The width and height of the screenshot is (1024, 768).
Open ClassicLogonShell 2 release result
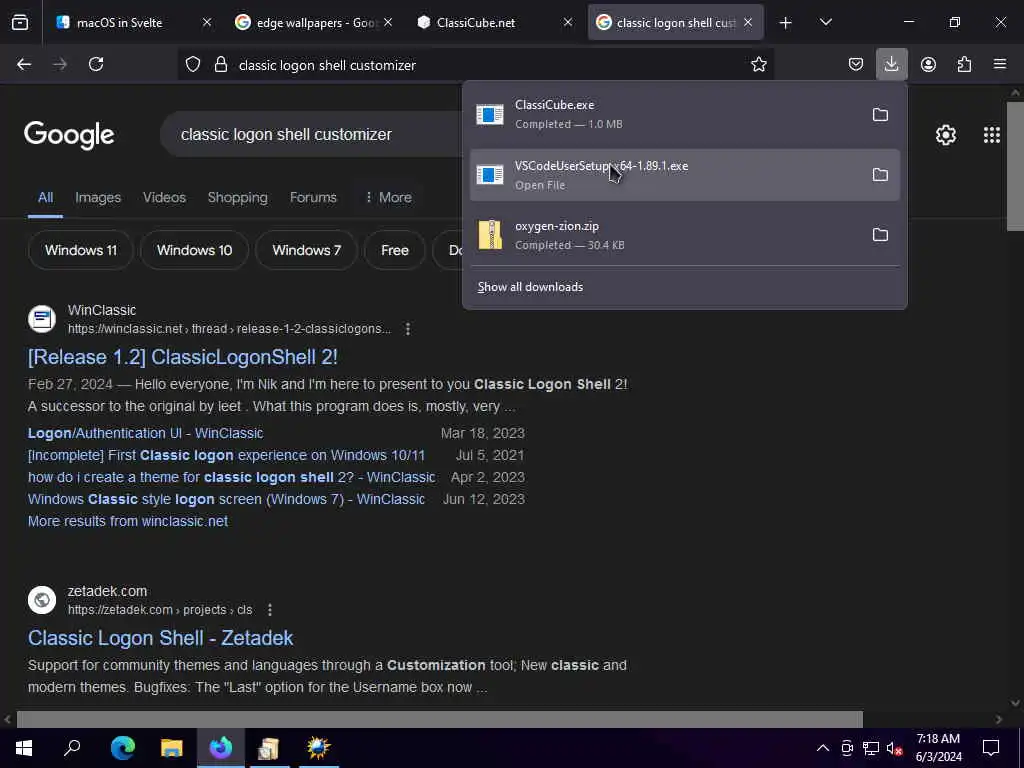tap(183, 357)
